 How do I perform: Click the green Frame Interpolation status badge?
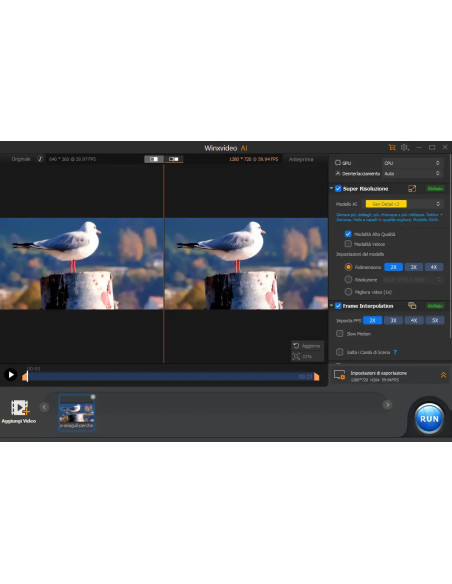click(x=435, y=306)
